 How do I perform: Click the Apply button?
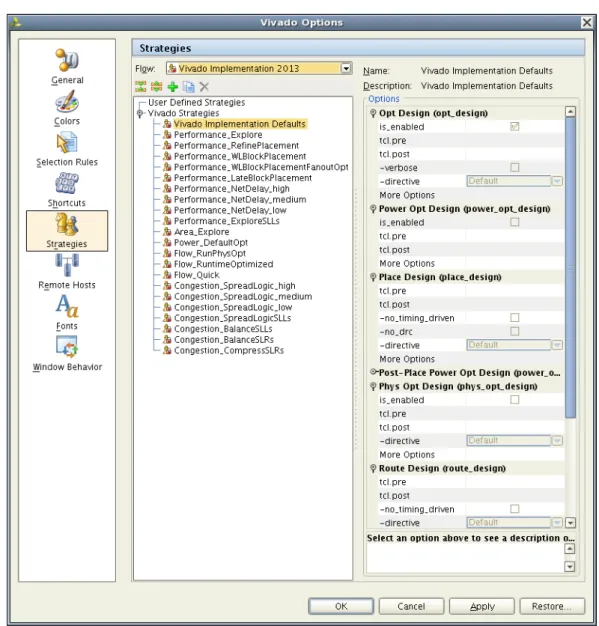click(481, 606)
